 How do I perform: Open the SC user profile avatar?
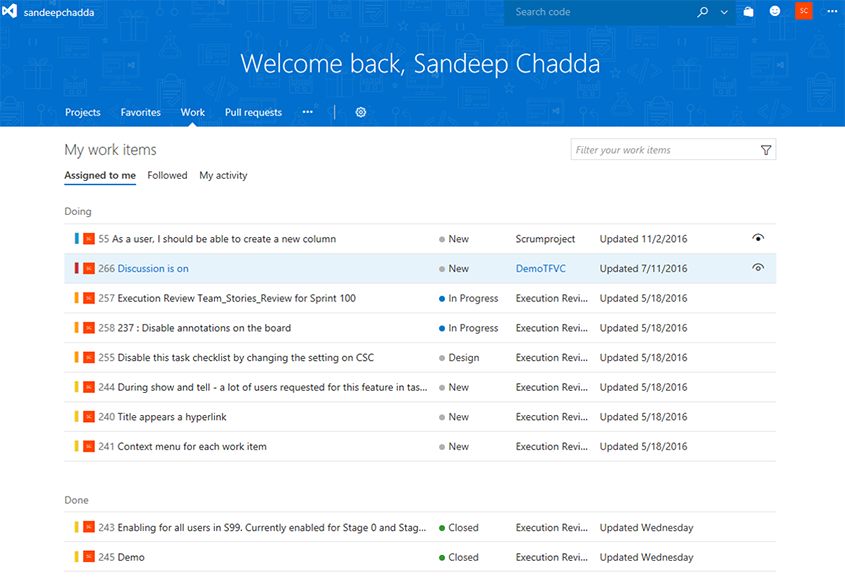point(803,12)
